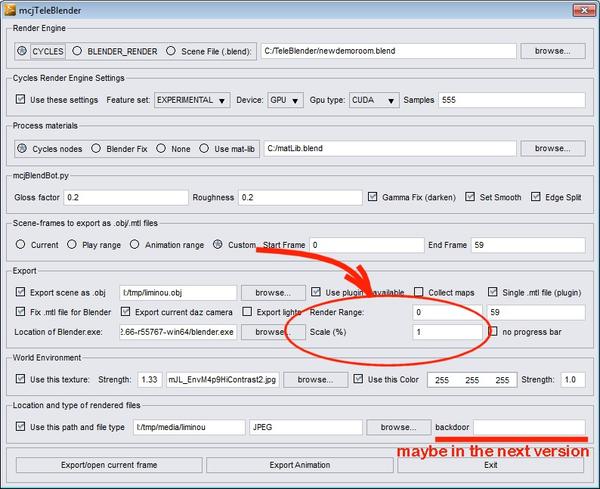Select the Use mat-lib radio option

204,148
